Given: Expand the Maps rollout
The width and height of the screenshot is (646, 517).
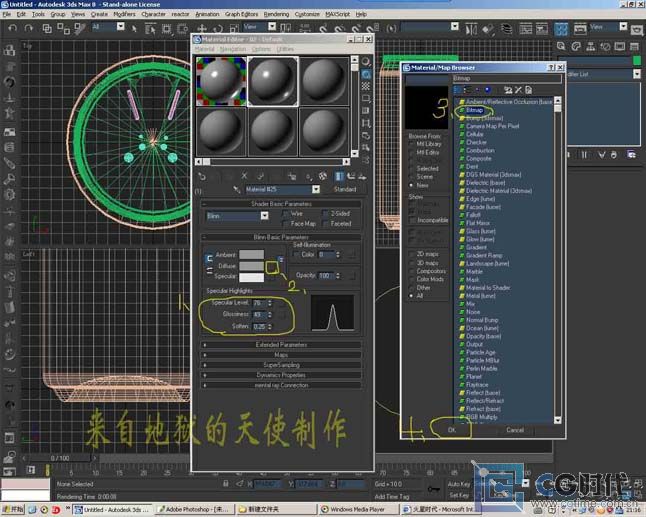Looking at the screenshot, I should point(281,355).
